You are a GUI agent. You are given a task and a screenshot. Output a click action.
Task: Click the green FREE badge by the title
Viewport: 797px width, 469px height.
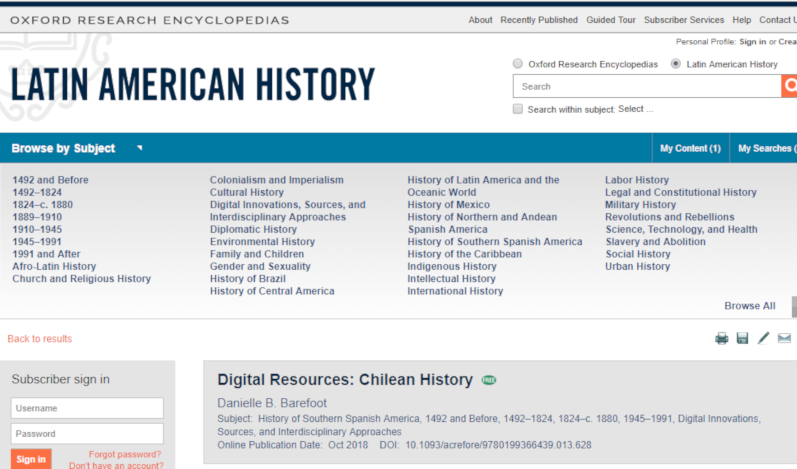[489, 380]
